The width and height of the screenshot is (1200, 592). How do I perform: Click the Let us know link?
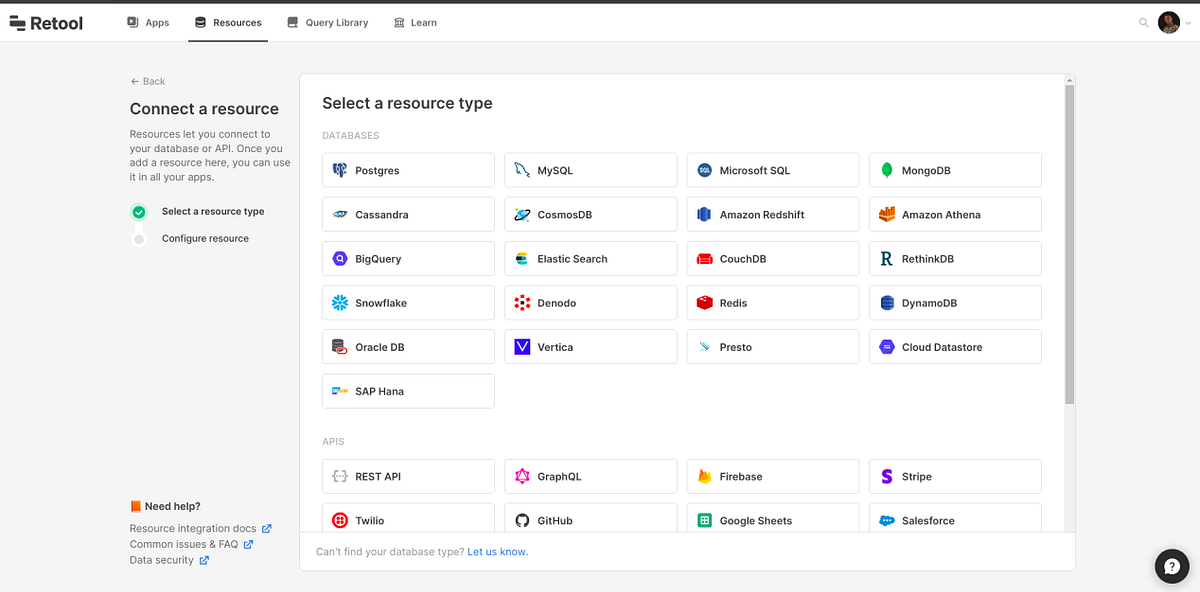(x=497, y=552)
